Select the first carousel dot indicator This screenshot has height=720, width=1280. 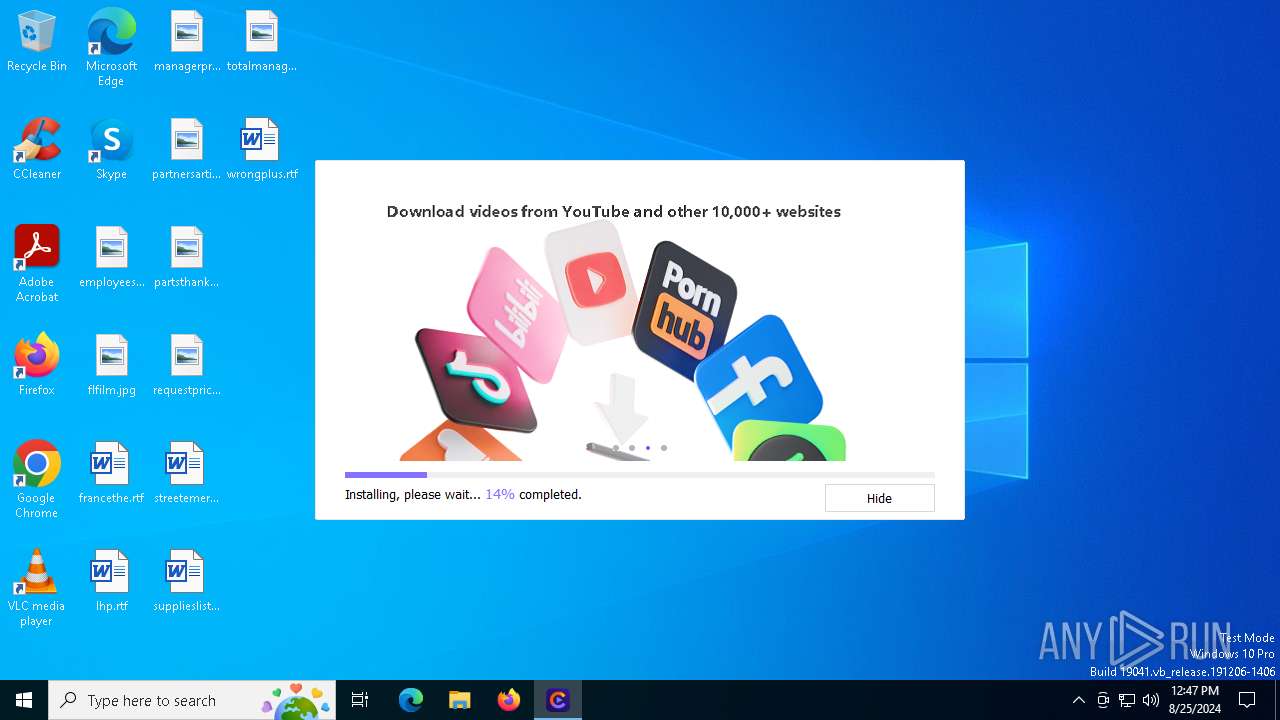coord(616,448)
